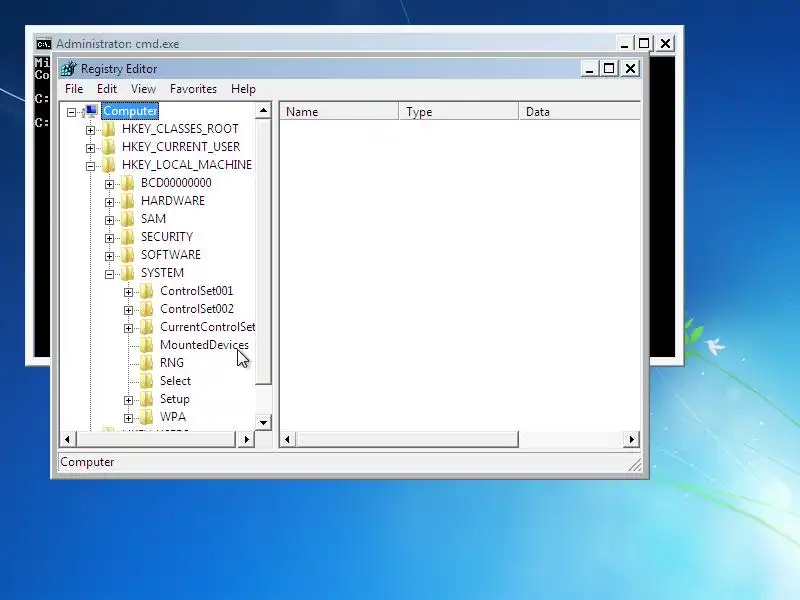Click the RNG folder icon
Image resolution: width=800 pixels, height=600 pixels.
[x=147, y=363]
